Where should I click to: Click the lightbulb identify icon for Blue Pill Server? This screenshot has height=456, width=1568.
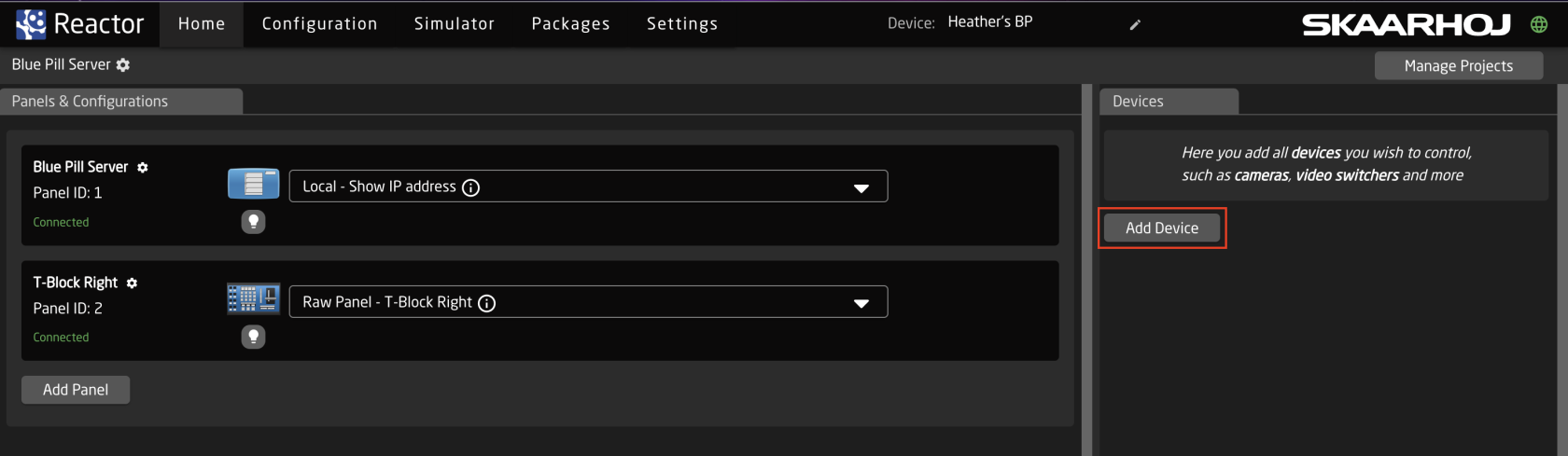pyautogui.click(x=253, y=222)
